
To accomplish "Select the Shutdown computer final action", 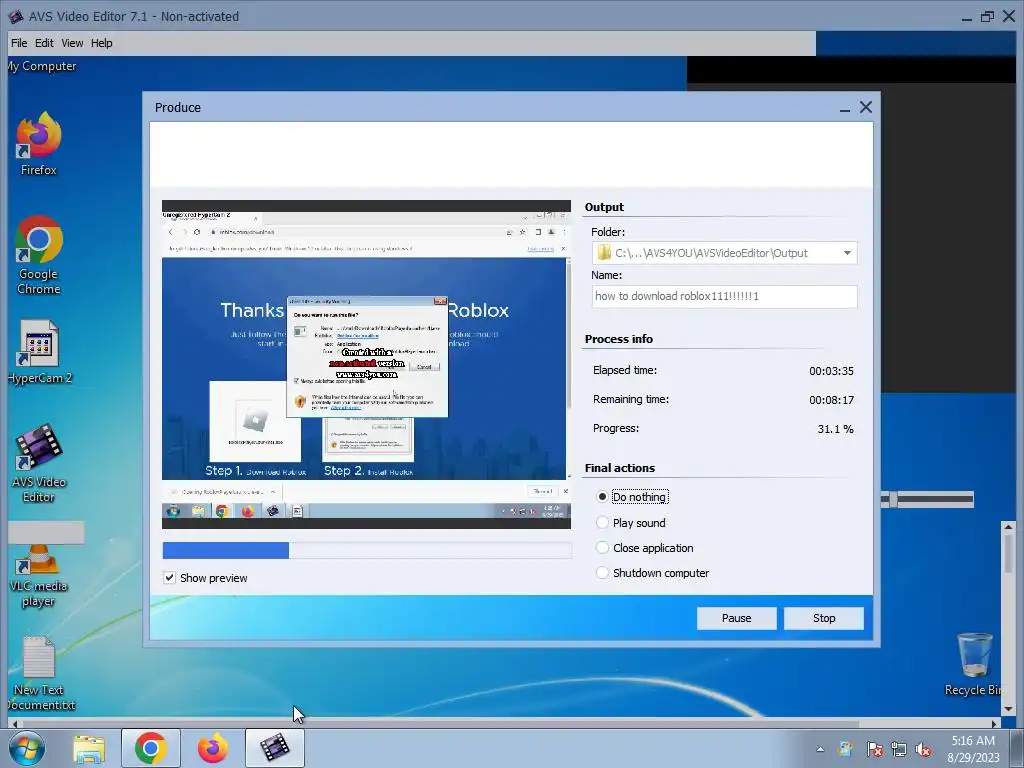I will [652, 573].
